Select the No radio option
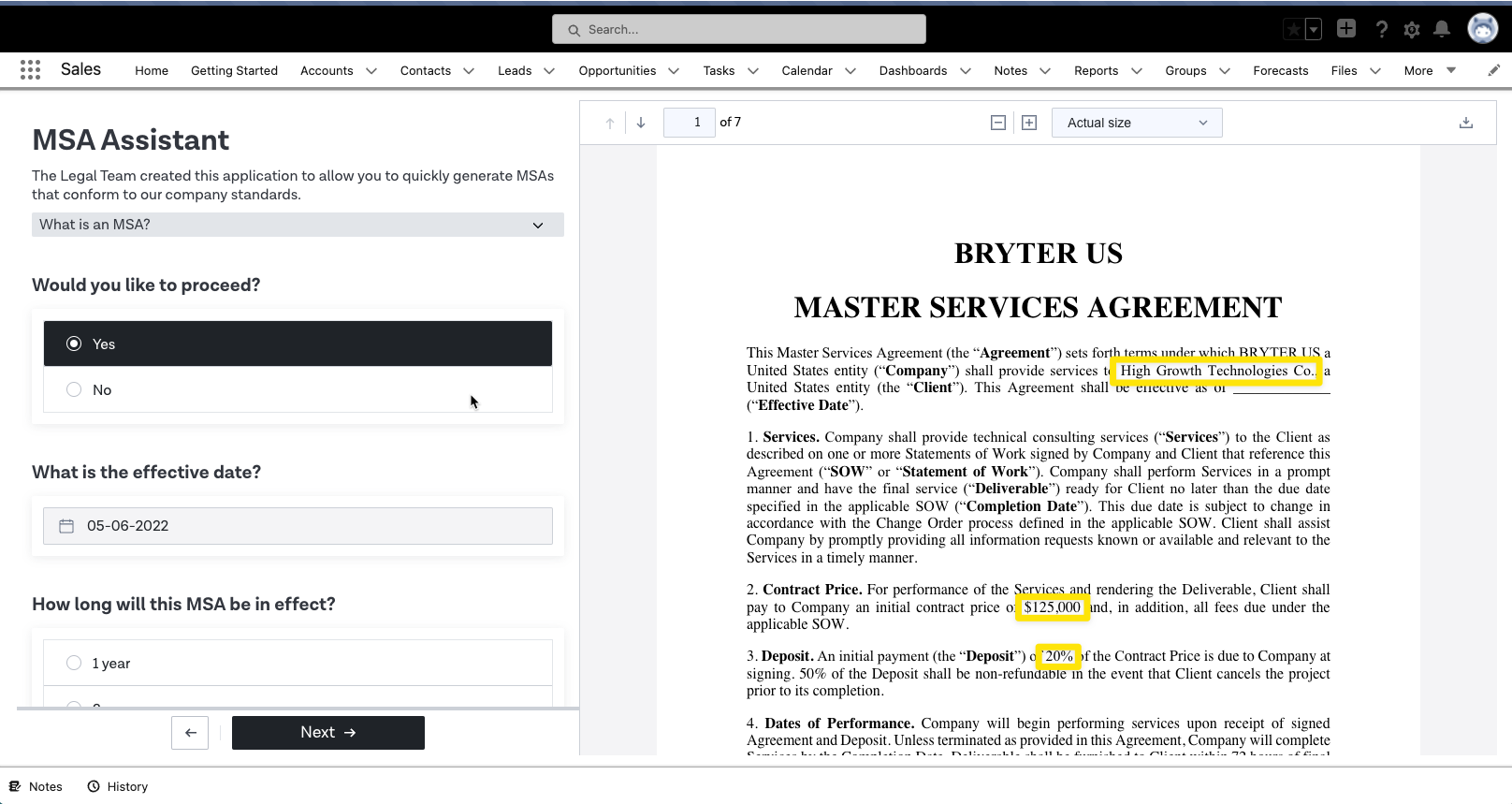The height and width of the screenshot is (804, 1512). pyautogui.click(x=298, y=389)
